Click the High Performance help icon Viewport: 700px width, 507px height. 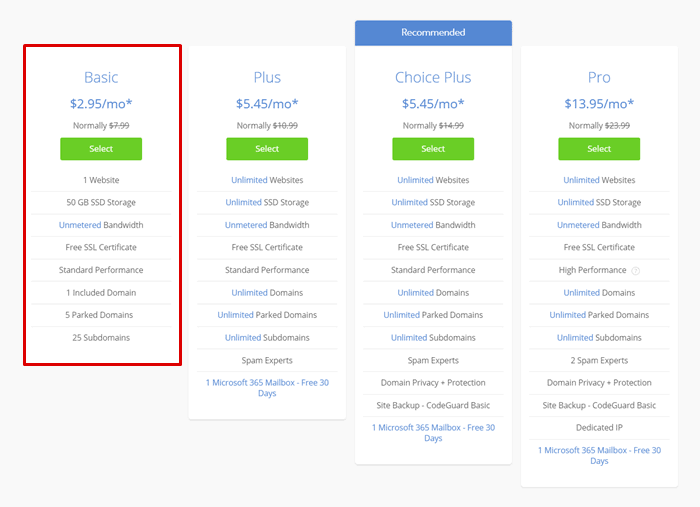point(636,270)
